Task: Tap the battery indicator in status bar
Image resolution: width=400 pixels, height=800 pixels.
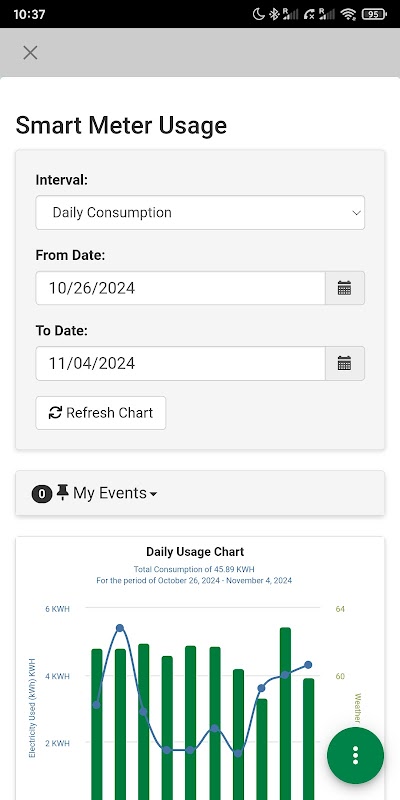Action: [x=374, y=14]
